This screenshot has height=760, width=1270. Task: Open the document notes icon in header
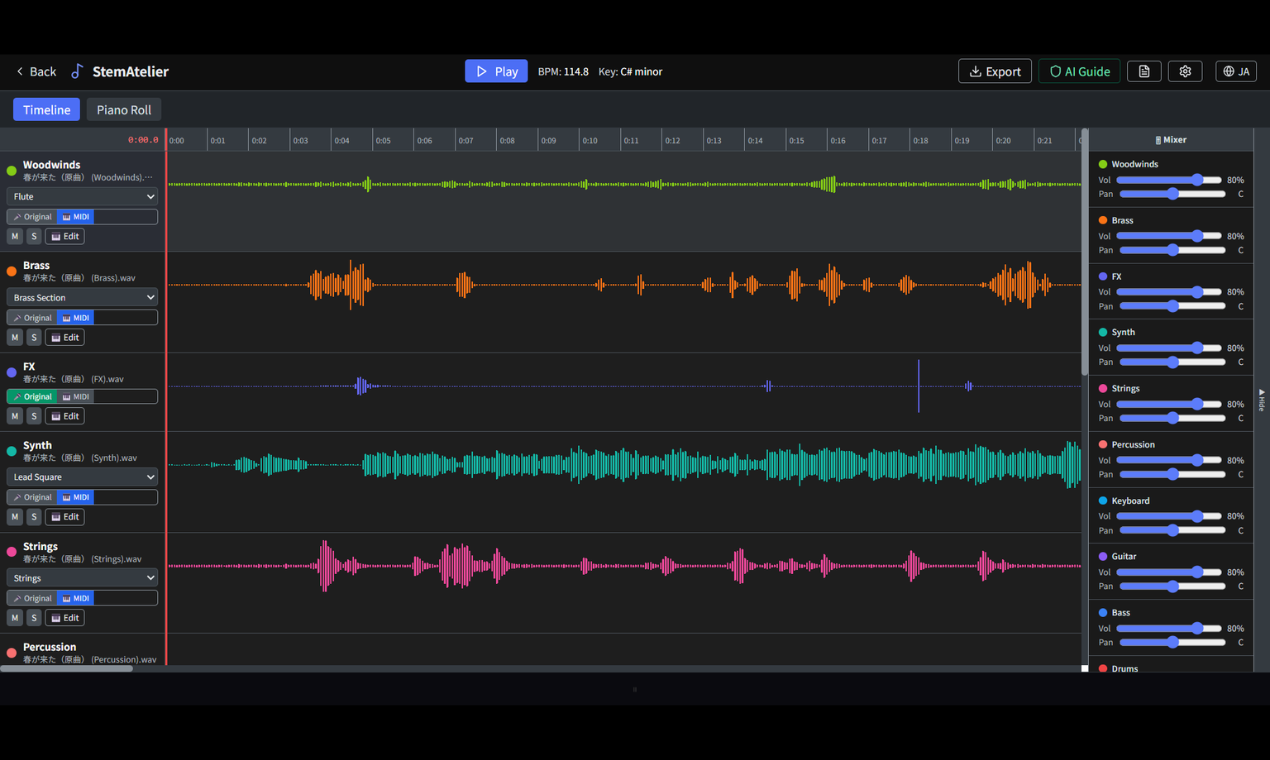point(1144,71)
